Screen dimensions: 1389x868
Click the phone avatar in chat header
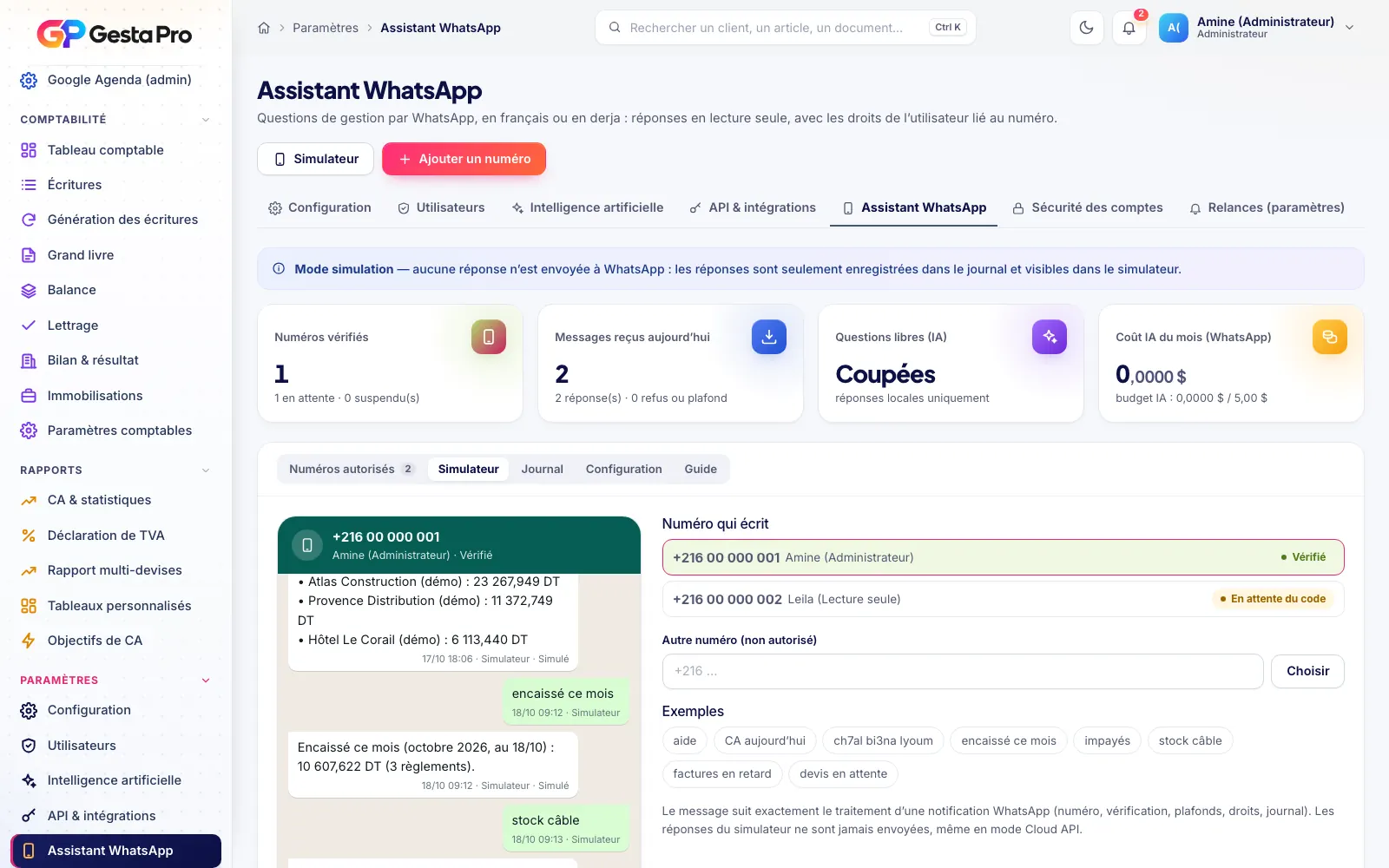(306, 545)
